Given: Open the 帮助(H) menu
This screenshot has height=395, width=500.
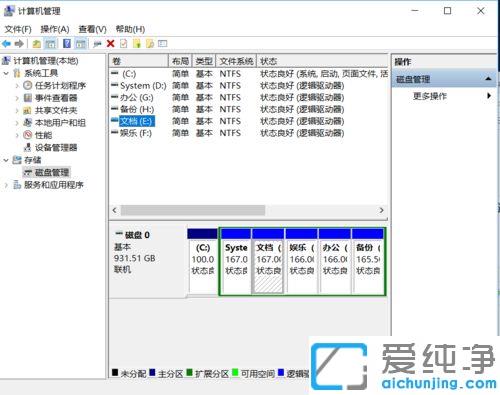Looking at the screenshot, I should pyautogui.click(x=130, y=29).
